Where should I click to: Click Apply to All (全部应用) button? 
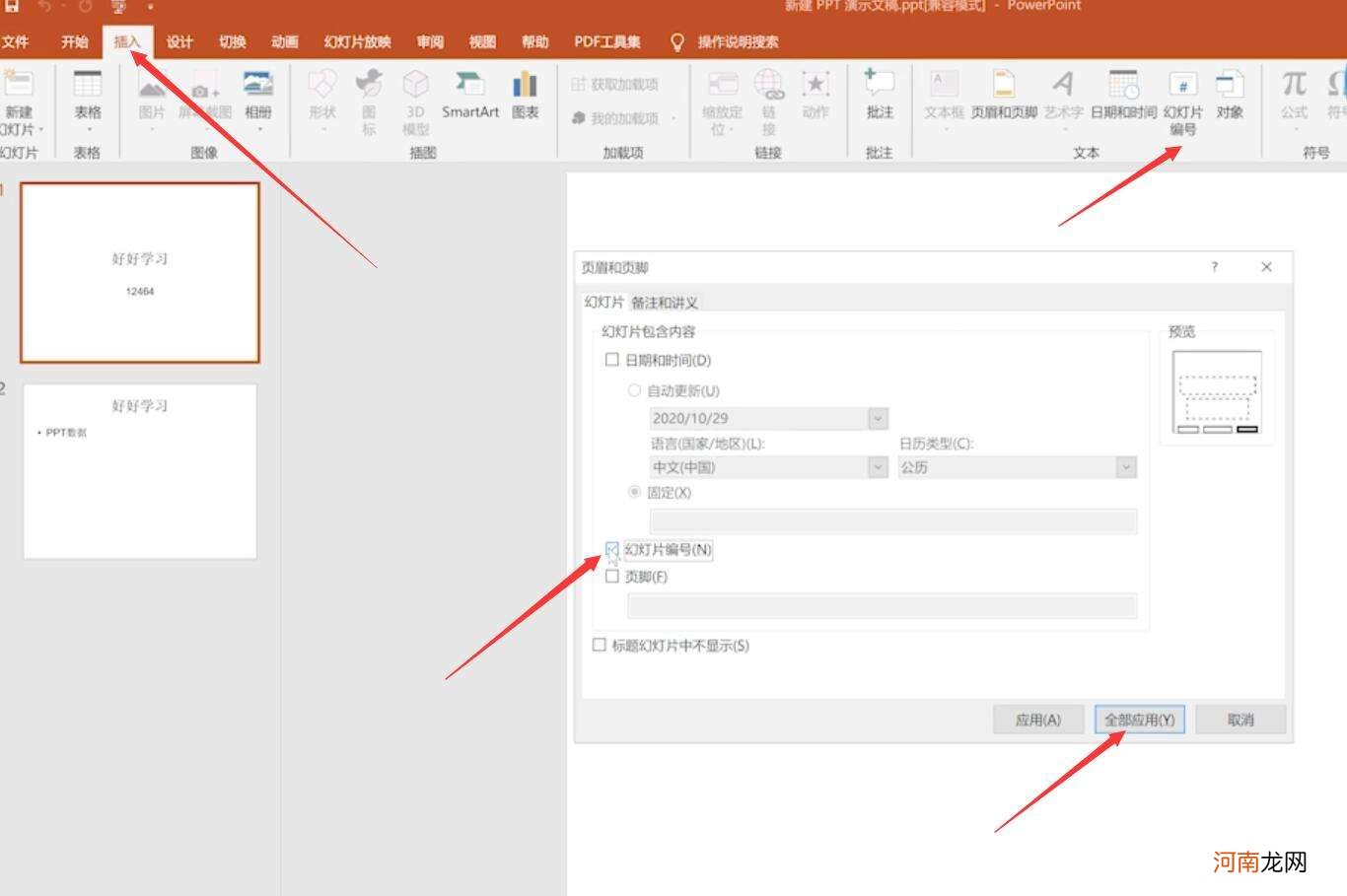tap(1139, 720)
